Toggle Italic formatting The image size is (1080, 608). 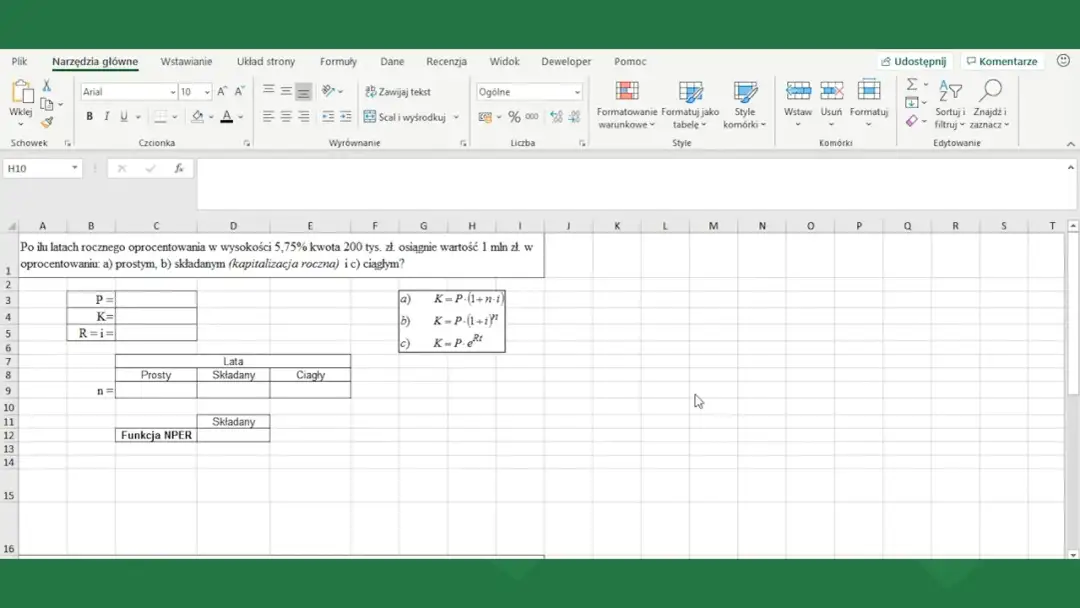point(107,116)
